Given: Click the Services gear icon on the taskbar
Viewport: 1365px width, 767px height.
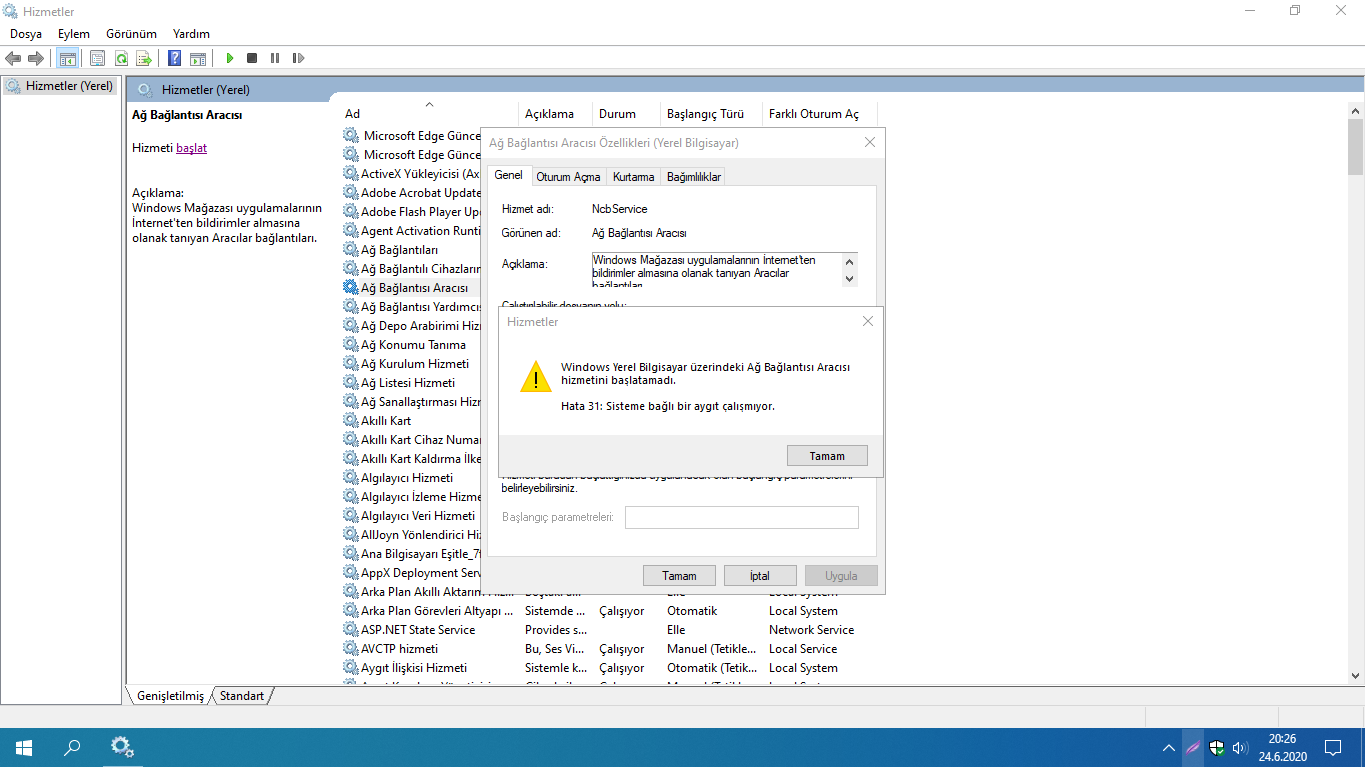Looking at the screenshot, I should tap(122, 747).
